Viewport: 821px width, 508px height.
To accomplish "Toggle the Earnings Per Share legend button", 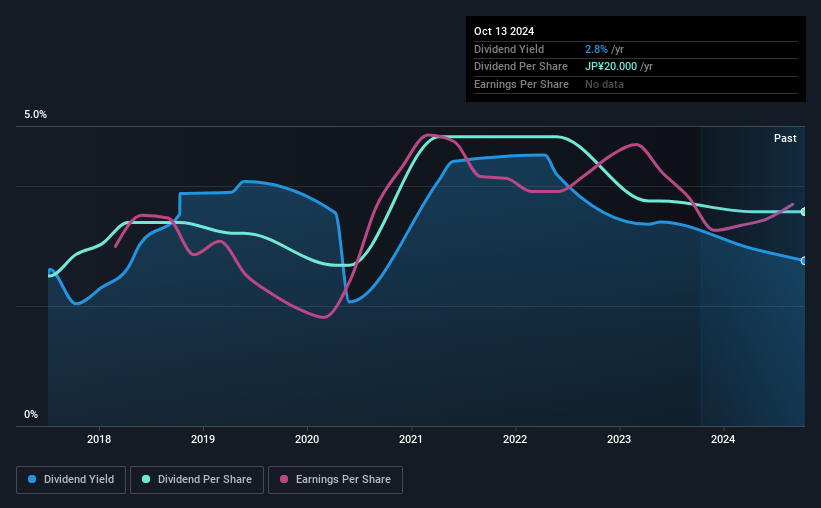I will coord(335,480).
